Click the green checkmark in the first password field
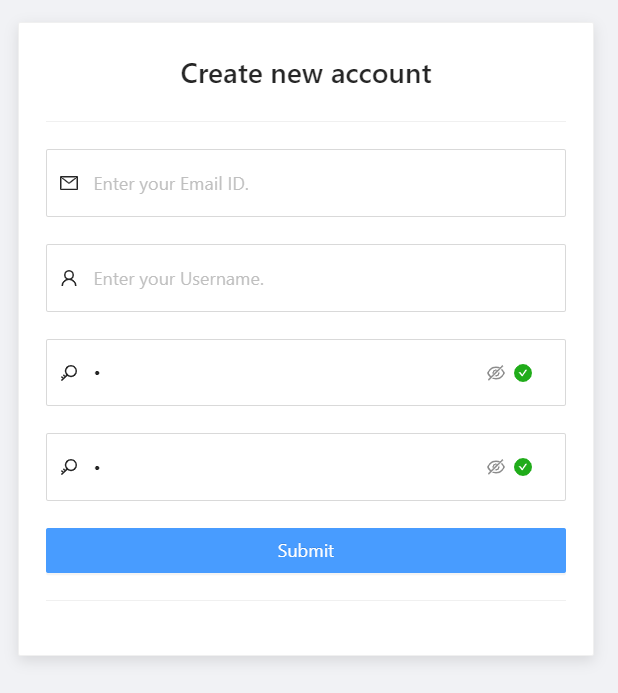The width and height of the screenshot is (618, 693). coord(523,373)
